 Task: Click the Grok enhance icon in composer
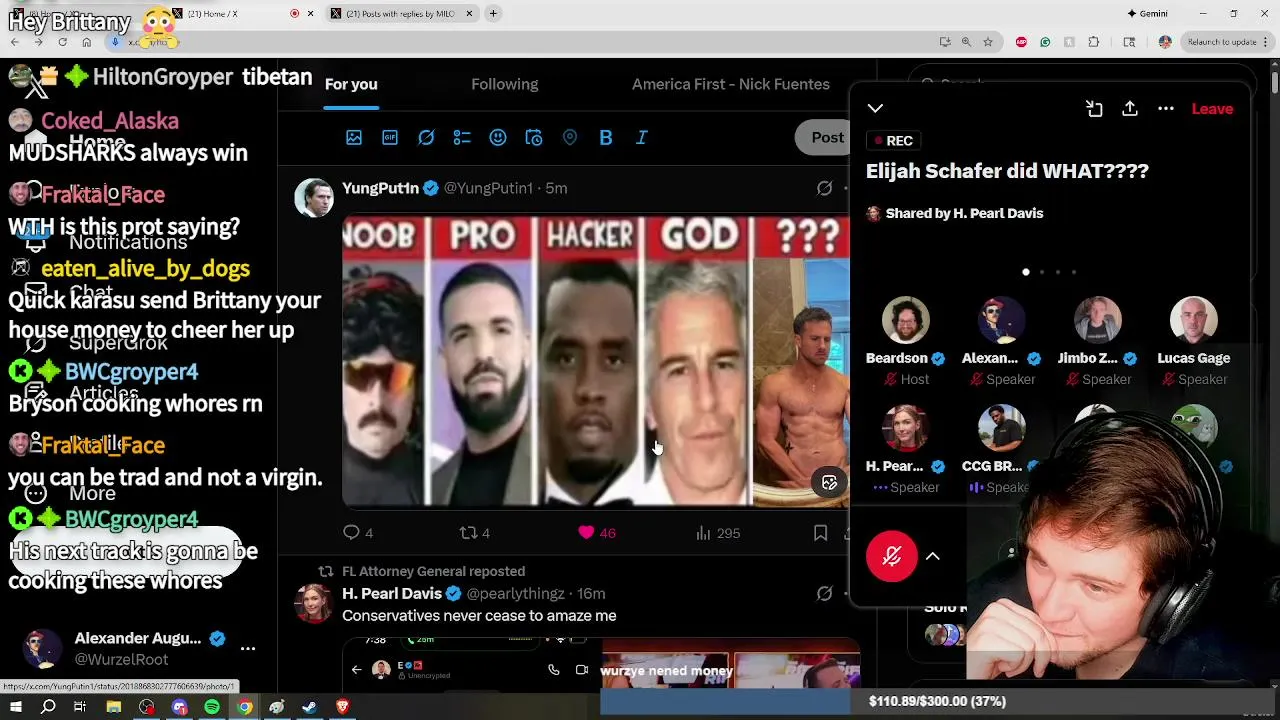(426, 138)
